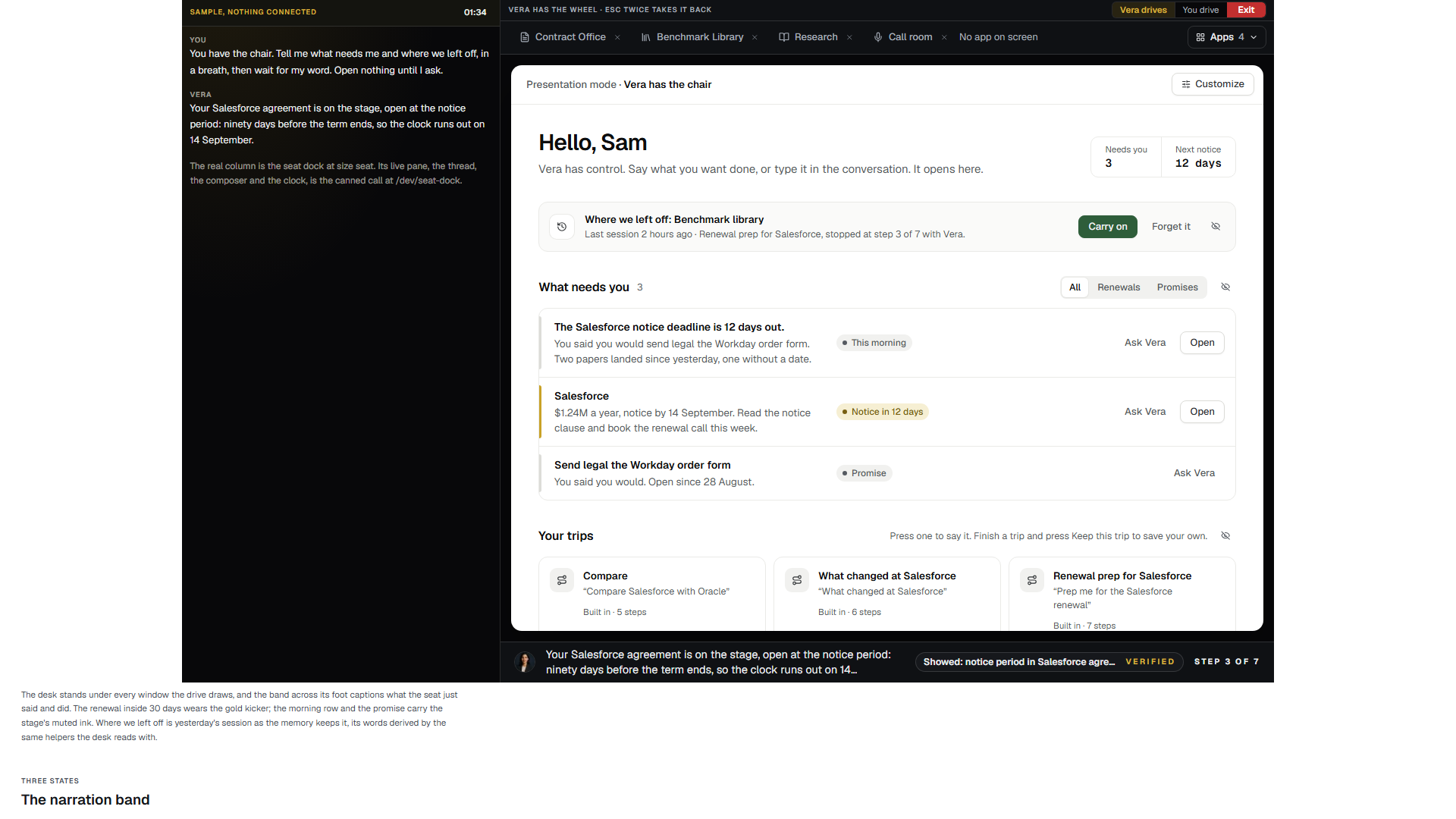Show only Renewals filter
This screenshot has width=1456, height=819.
[x=1119, y=287]
